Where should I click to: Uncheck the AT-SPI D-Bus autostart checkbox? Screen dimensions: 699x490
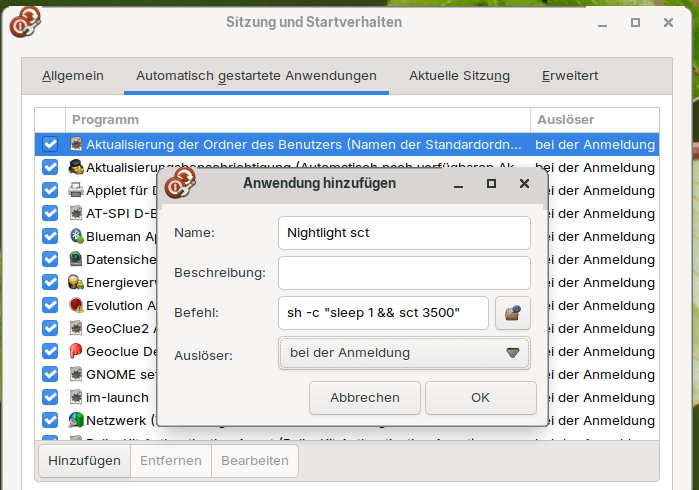click(50, 213)
